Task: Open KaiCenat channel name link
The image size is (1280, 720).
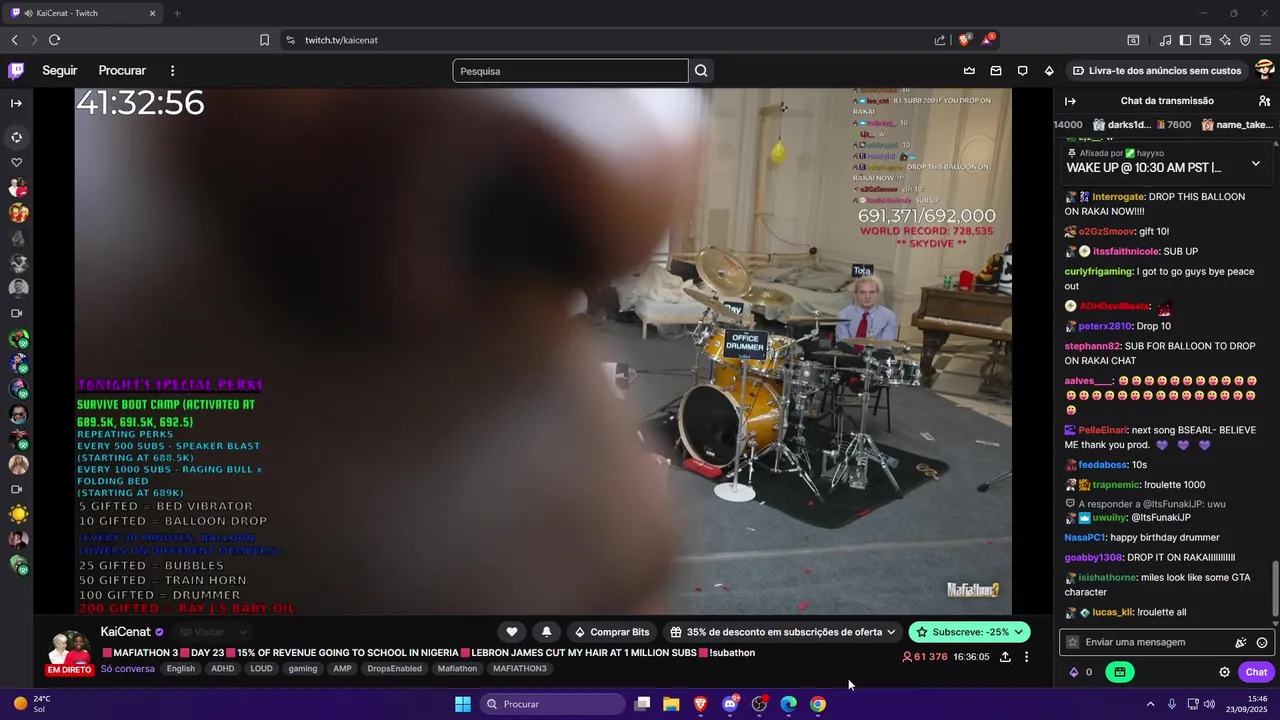Action: click(125, 632)
